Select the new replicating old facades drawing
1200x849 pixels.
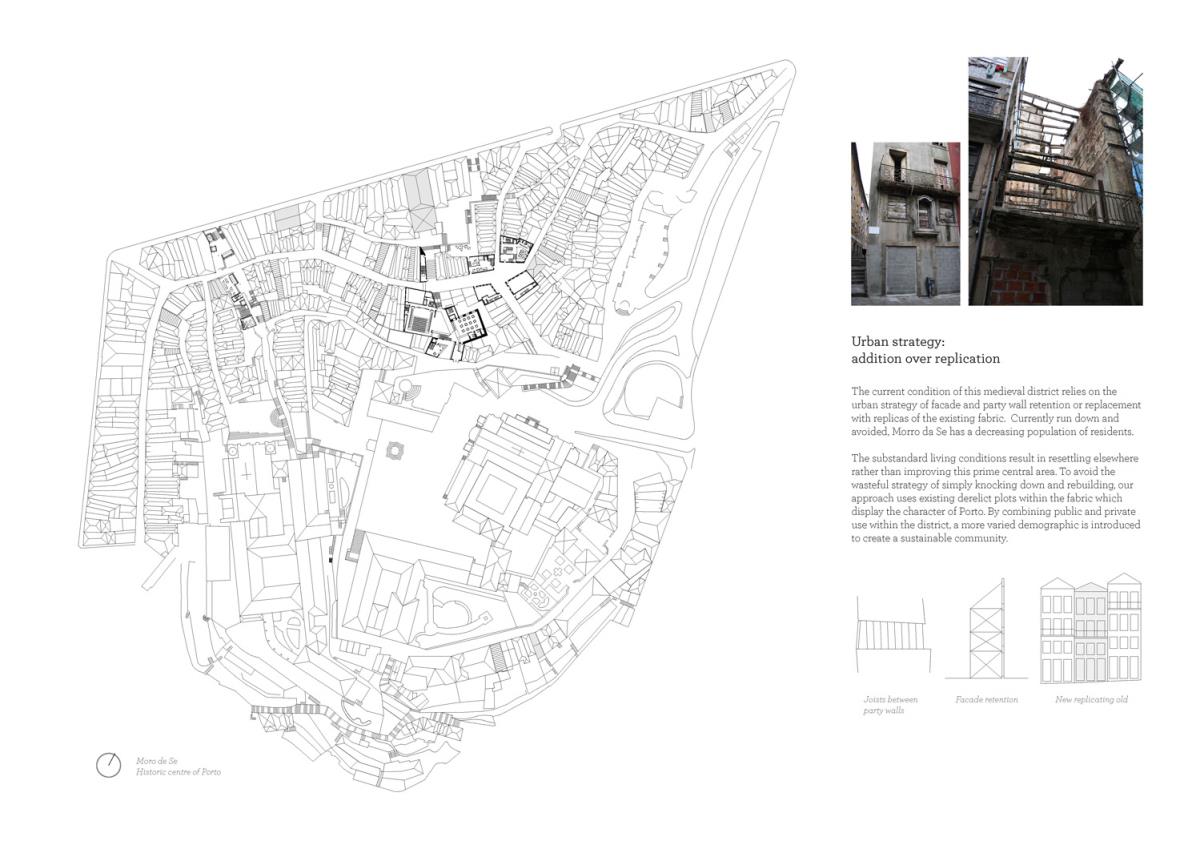(x=1091, y=627)
